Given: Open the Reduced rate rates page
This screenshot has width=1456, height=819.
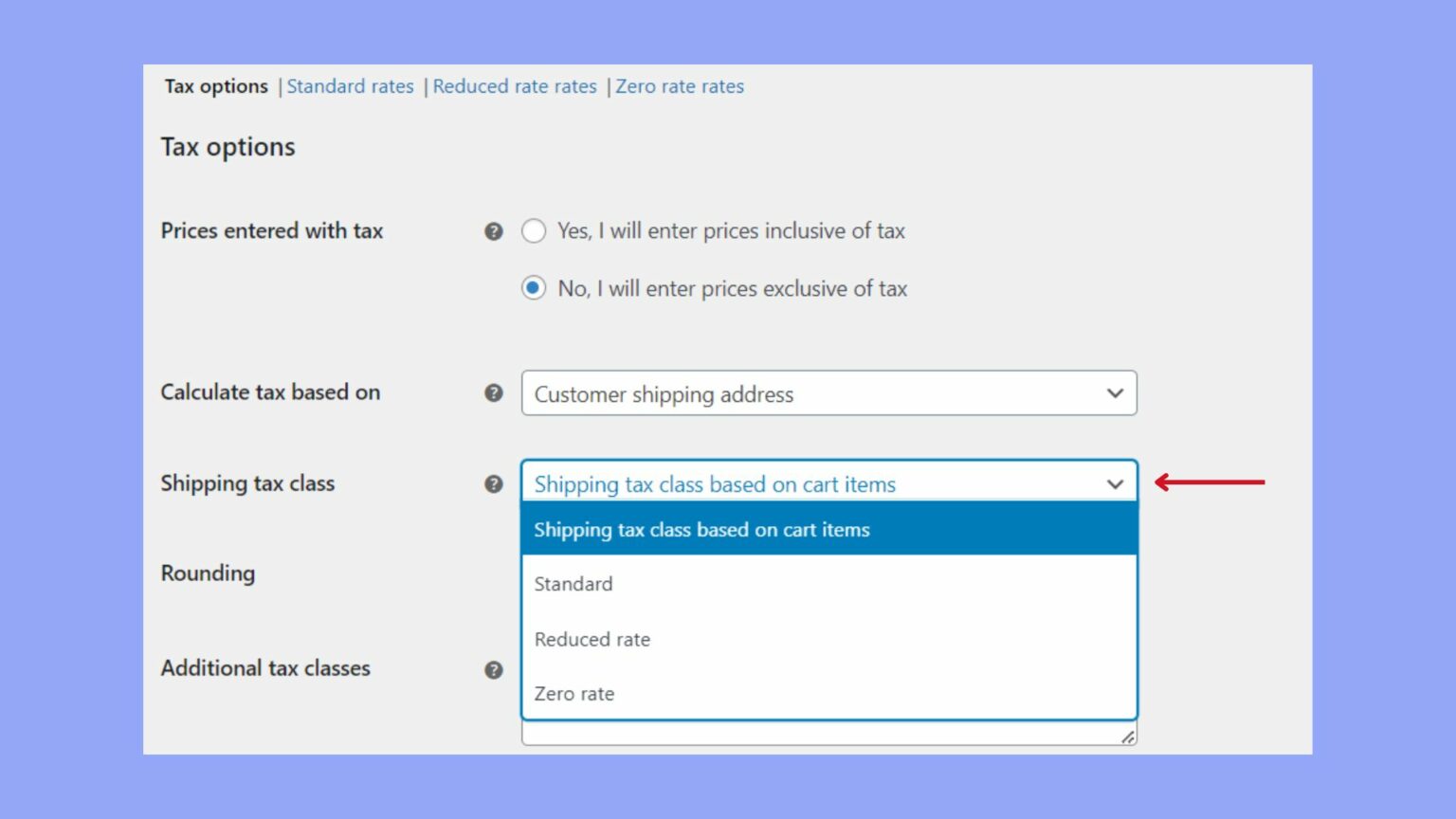Looking at the screenshot, I should coord(515,85).
